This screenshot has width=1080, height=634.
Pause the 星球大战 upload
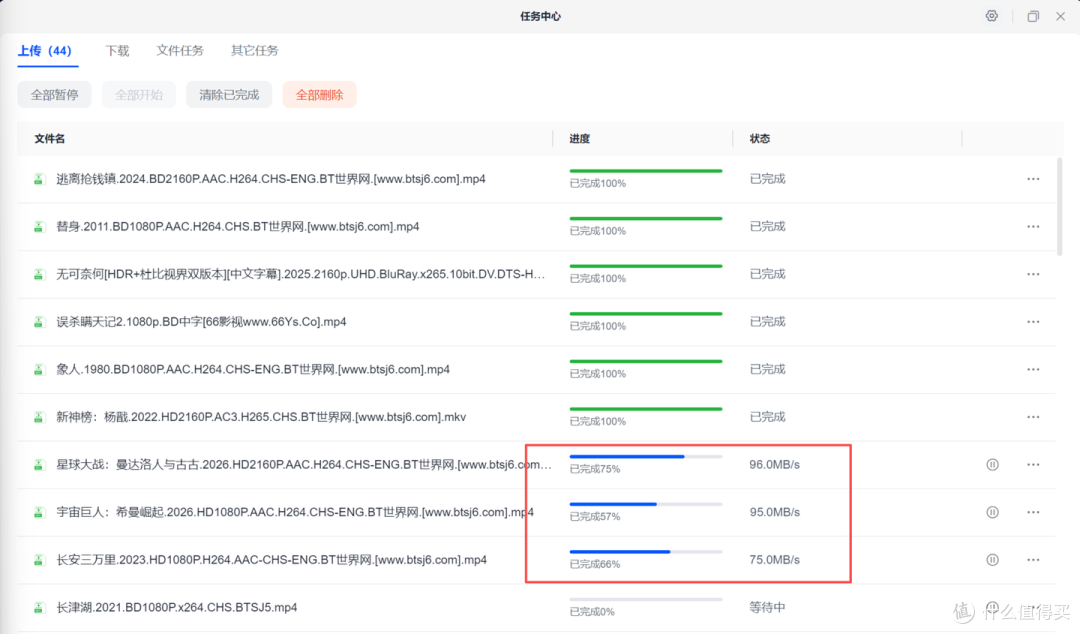[993, 464]
